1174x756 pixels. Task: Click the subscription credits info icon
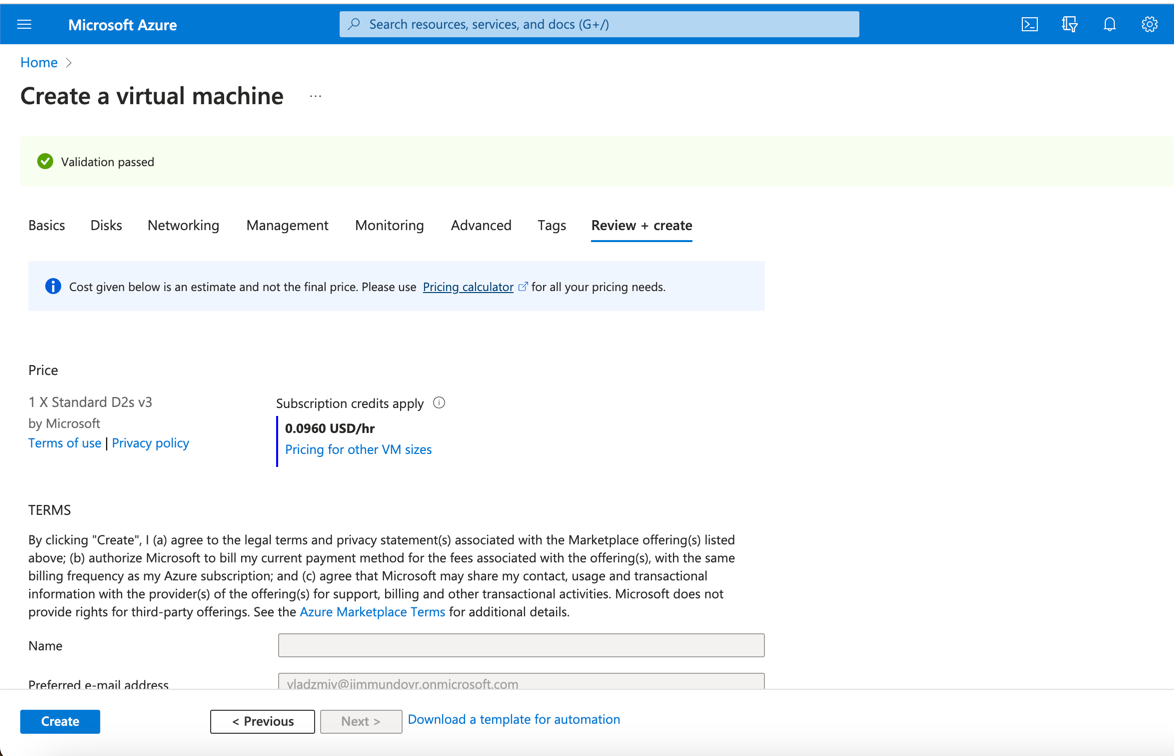click(440, 403)
